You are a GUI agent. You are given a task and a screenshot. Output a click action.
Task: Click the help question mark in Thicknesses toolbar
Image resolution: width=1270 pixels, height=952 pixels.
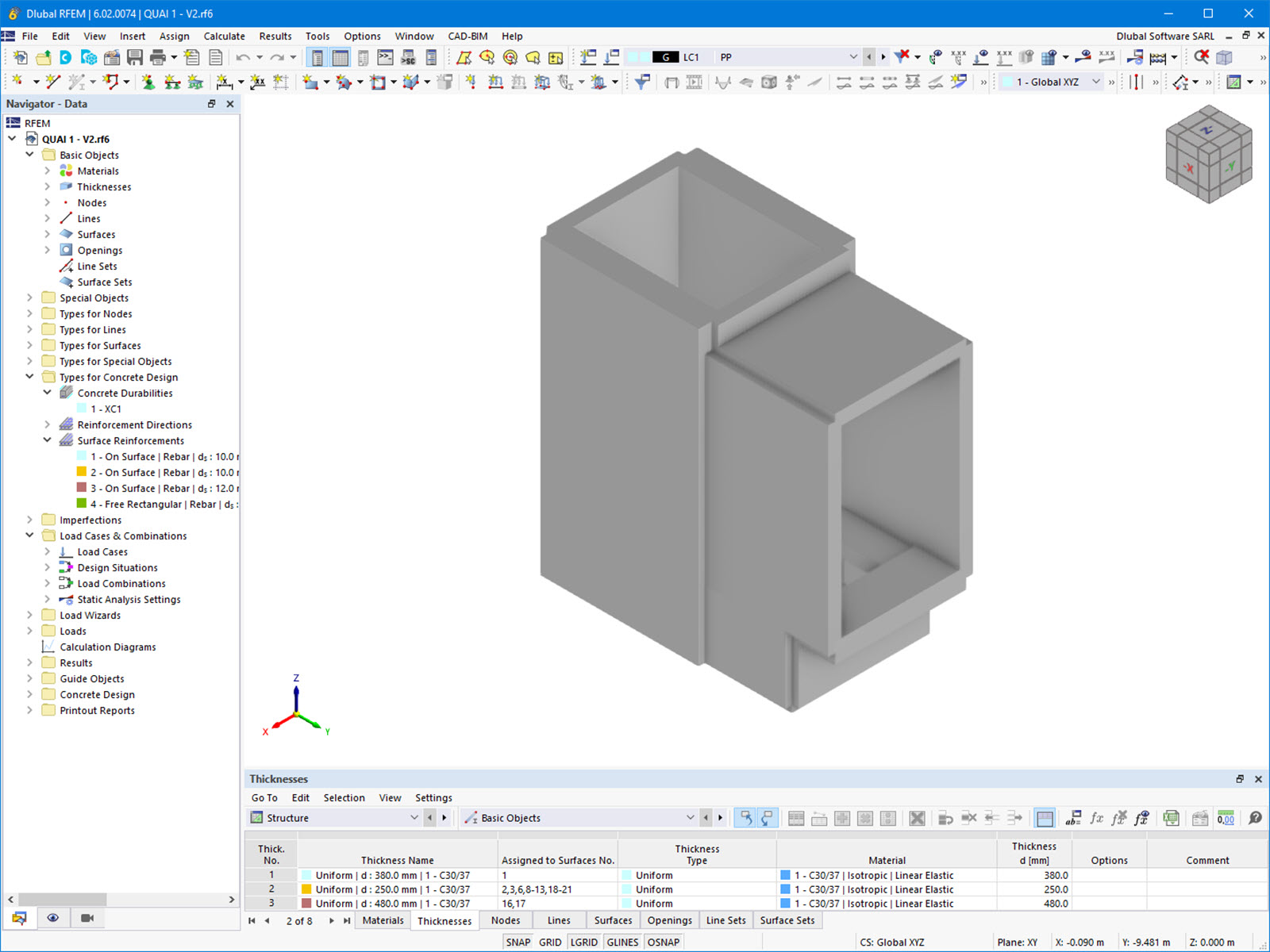pyautogui.click(x=1254, y=818)
